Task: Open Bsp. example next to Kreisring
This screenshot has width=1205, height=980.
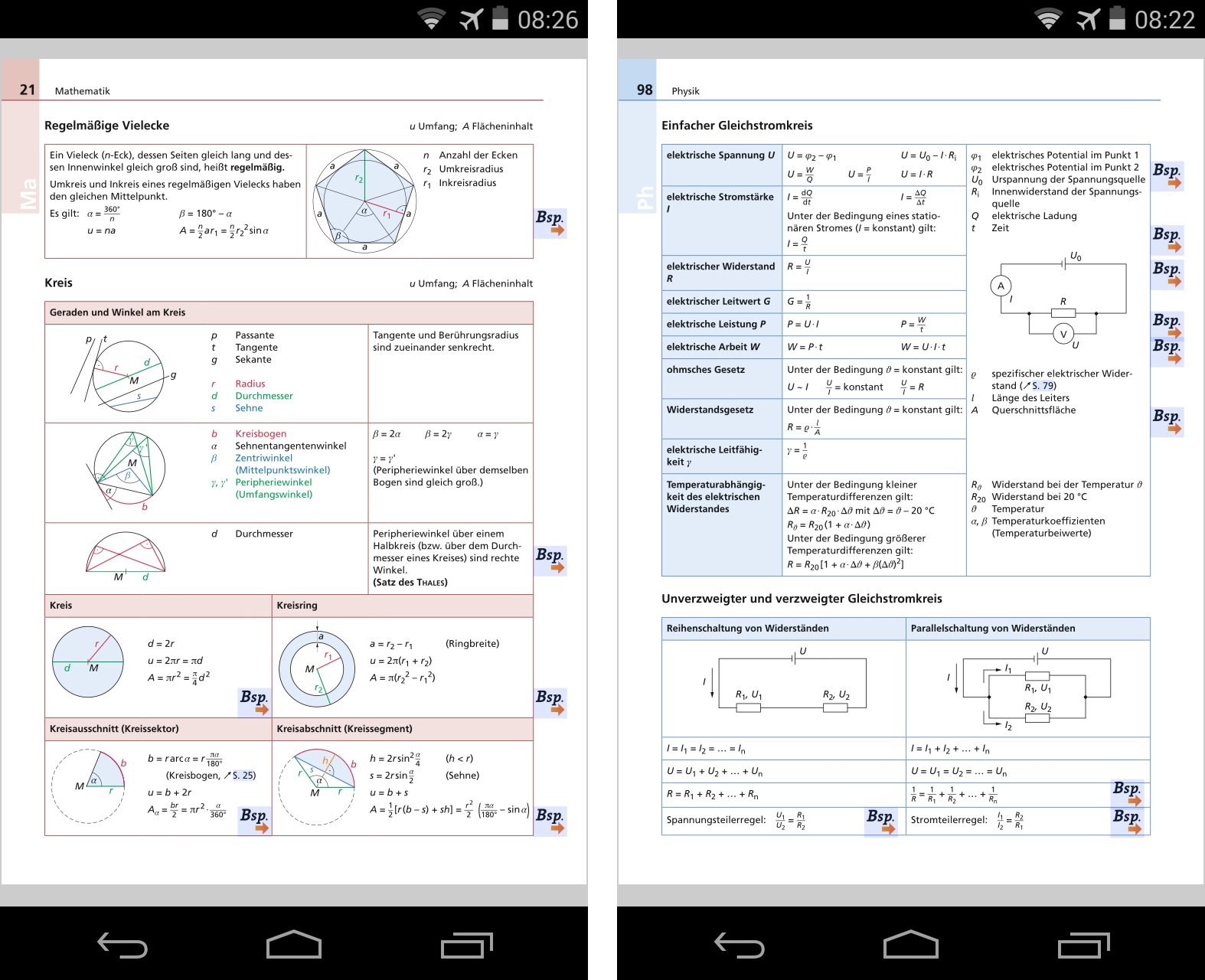Action: (x=550, y=701)
